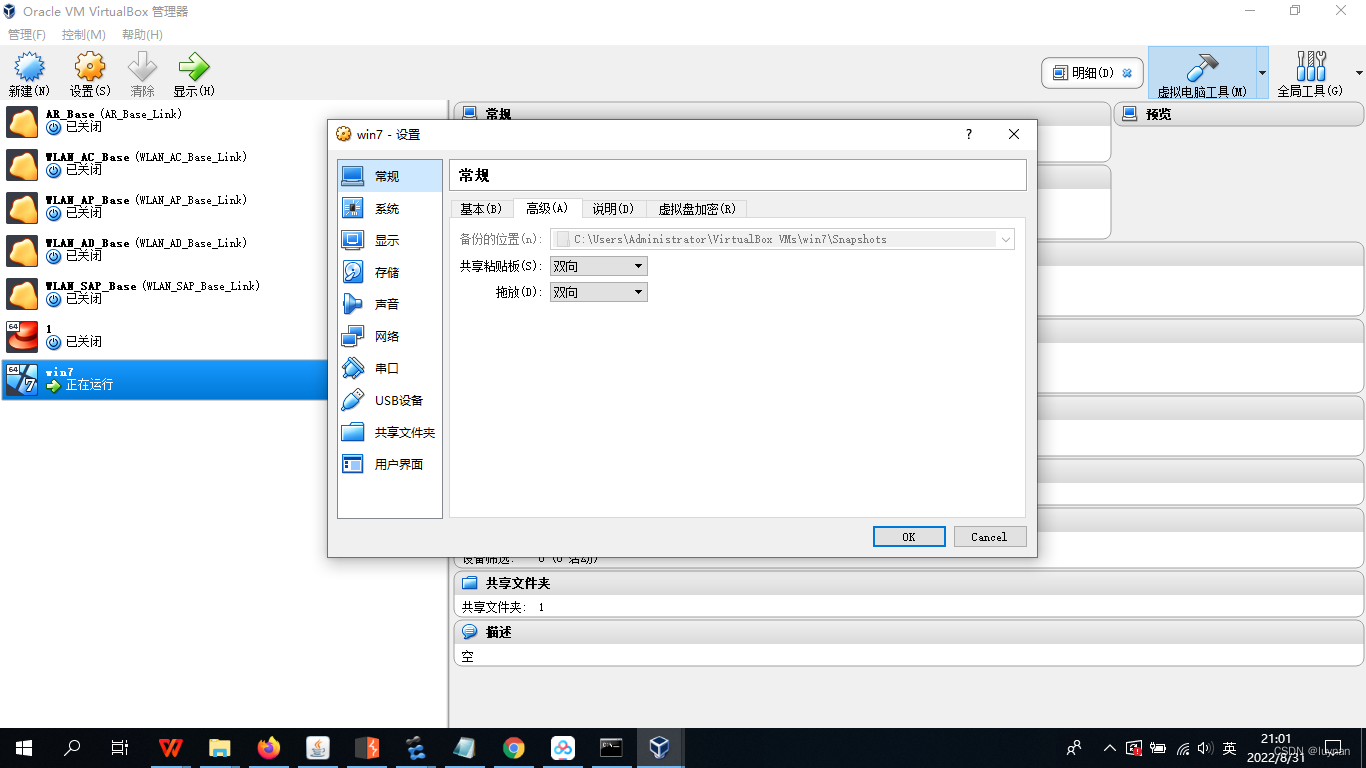
Task: Open the command prompt taskbar icon
Action: [x=611, y=748]
